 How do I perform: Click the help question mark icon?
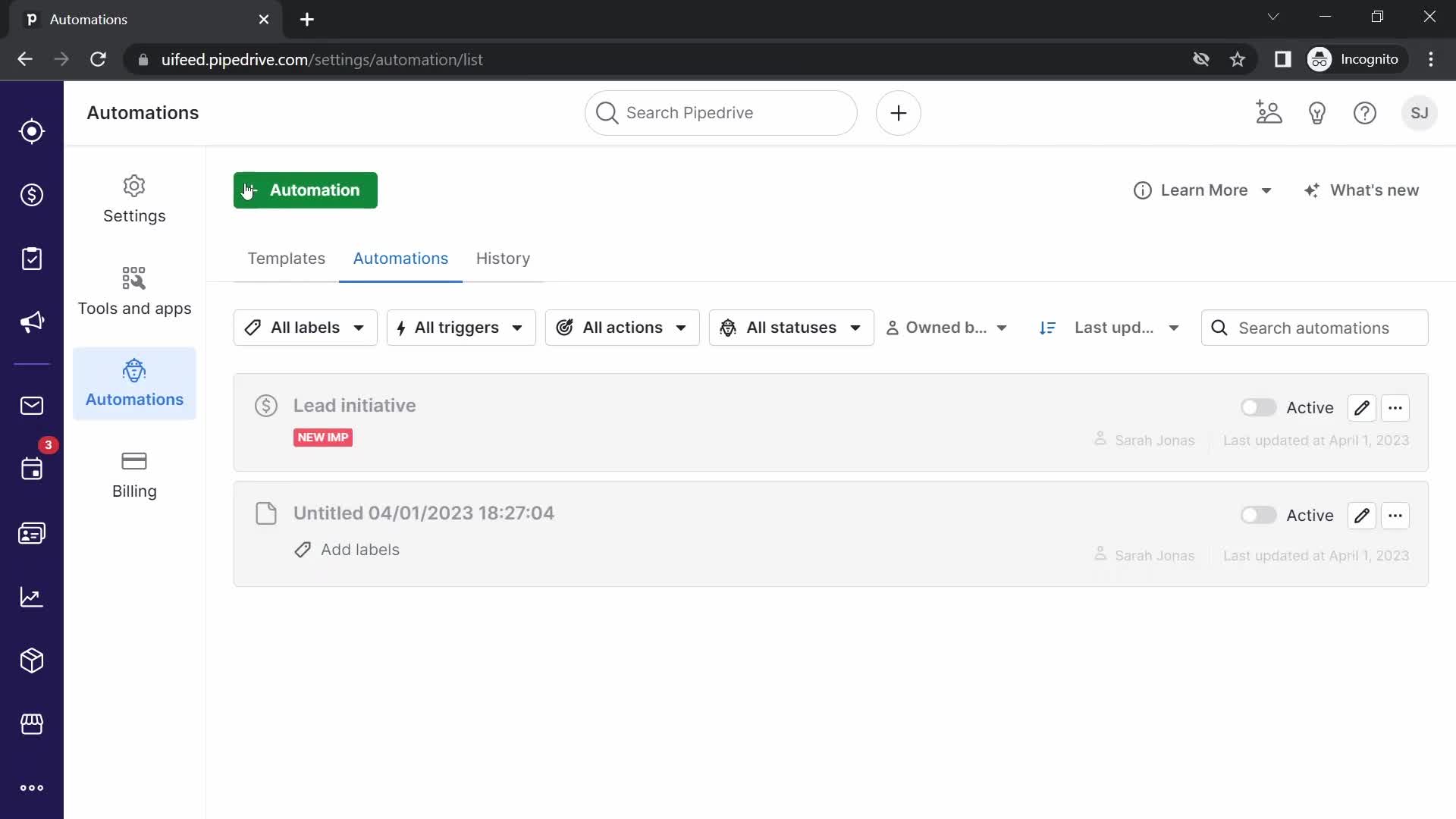[1366, 112]
